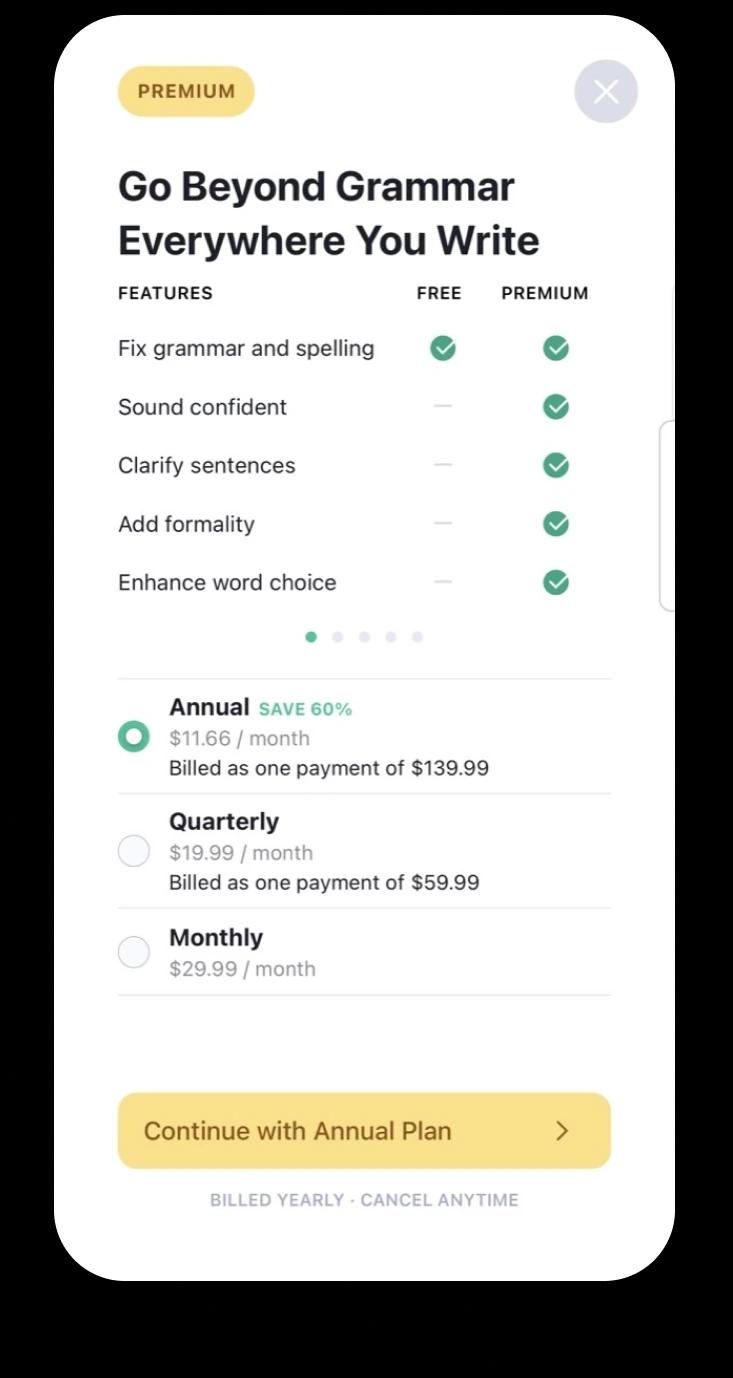Select the Quarterly plan radio button
This screenshot has width=733, height=1378.
pos(133,850)
